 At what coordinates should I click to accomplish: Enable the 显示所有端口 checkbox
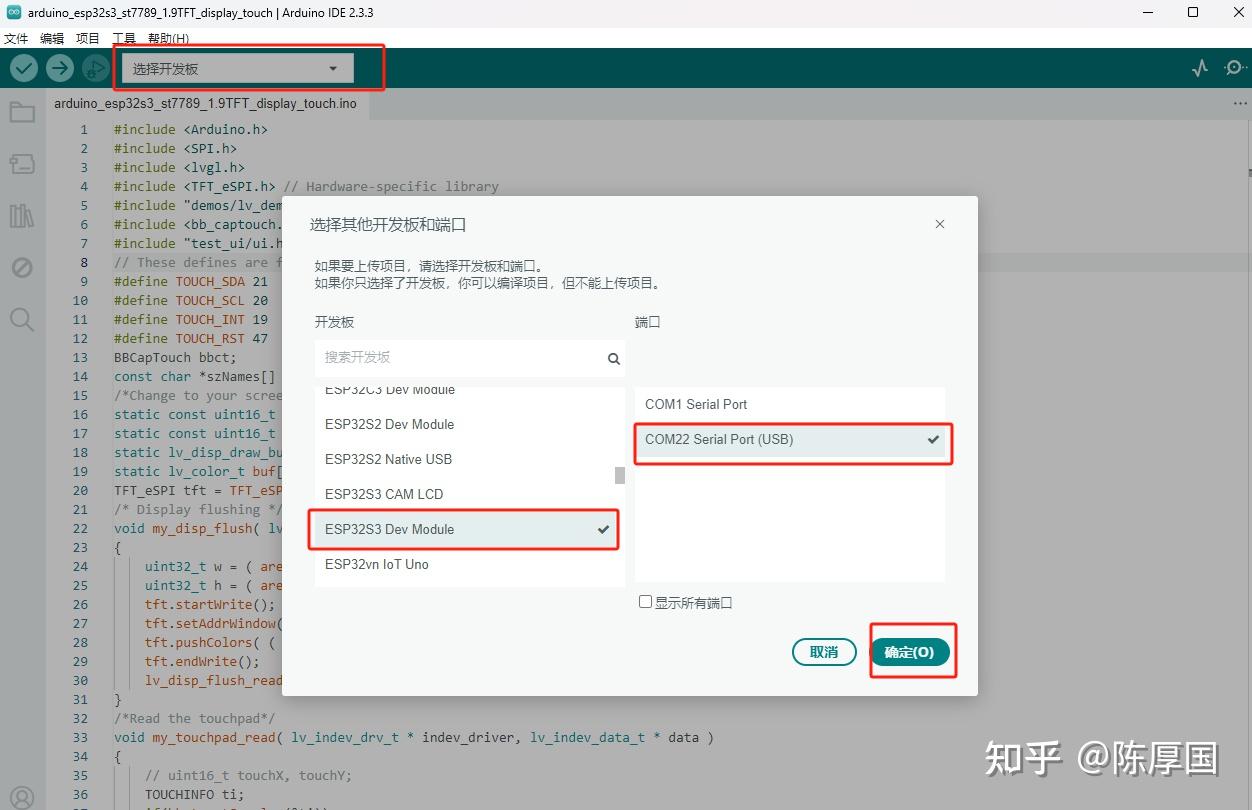click(x=645, y=601)
